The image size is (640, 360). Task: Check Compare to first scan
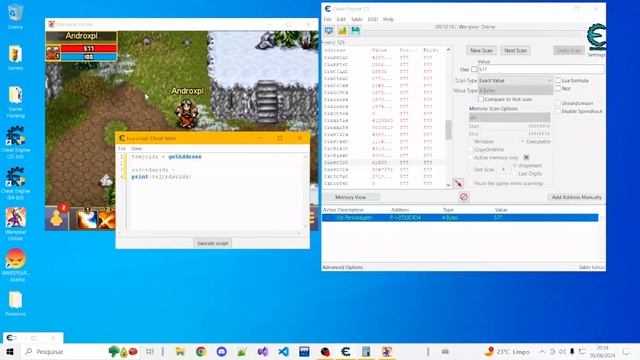480,99
